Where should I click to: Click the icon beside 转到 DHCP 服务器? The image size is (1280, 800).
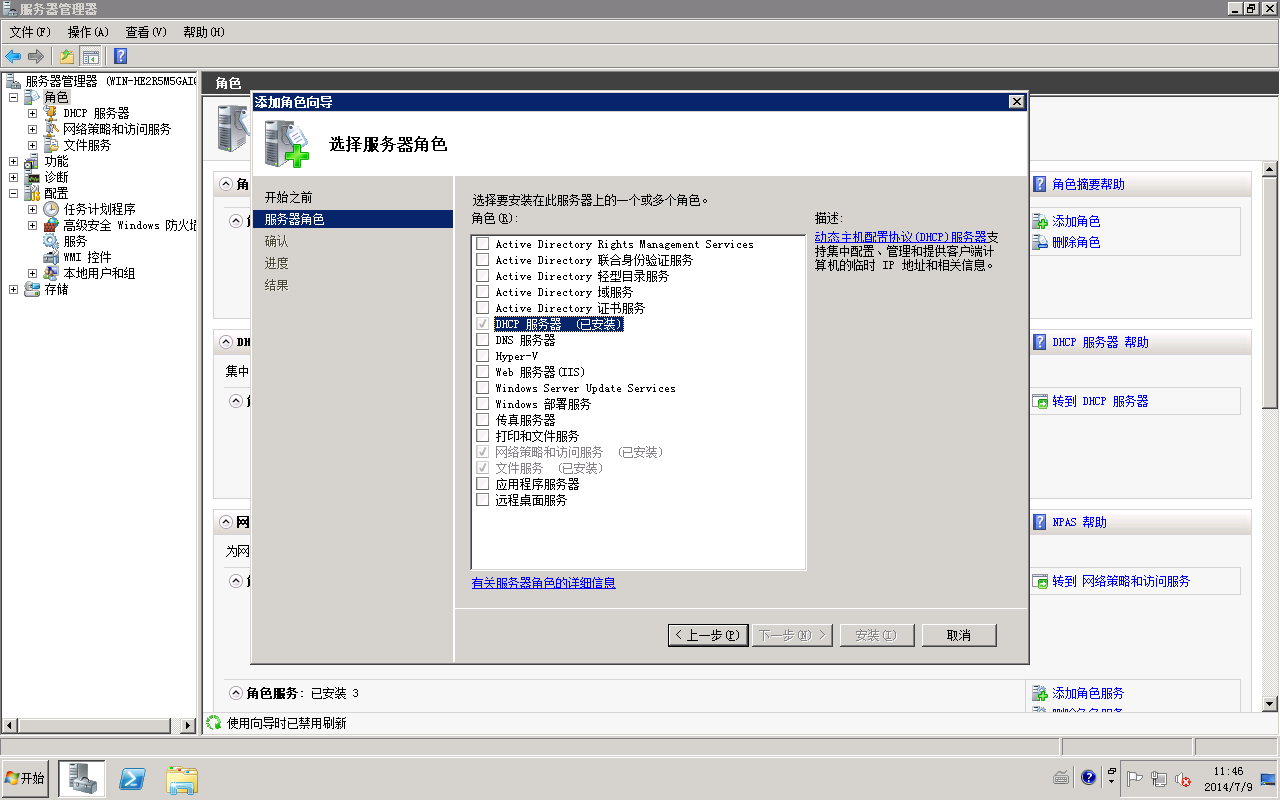tap(1040, 401)
